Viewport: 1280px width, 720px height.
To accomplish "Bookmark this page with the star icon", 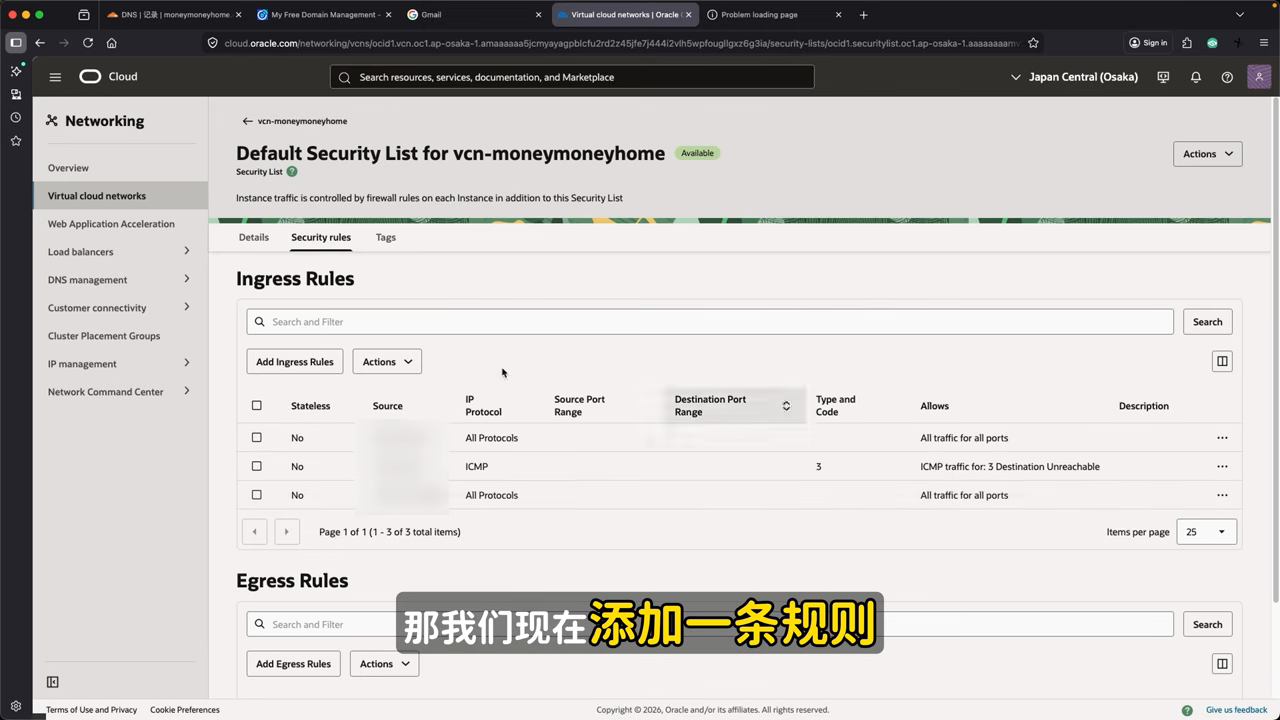I will click(x=1033, y=43).
